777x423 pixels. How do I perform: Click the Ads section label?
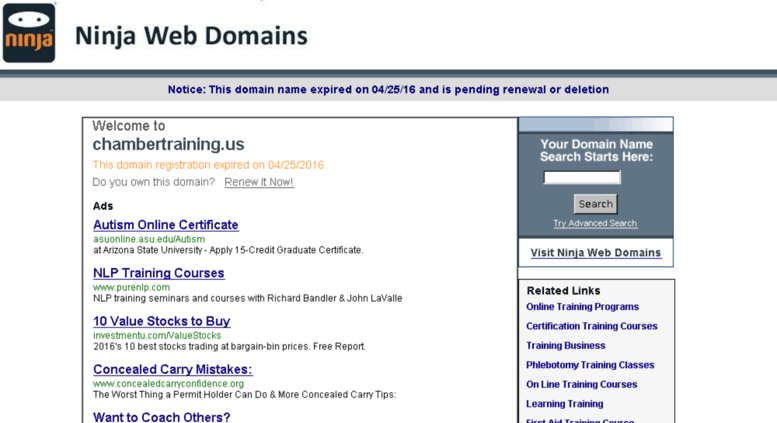click(103, 206)
